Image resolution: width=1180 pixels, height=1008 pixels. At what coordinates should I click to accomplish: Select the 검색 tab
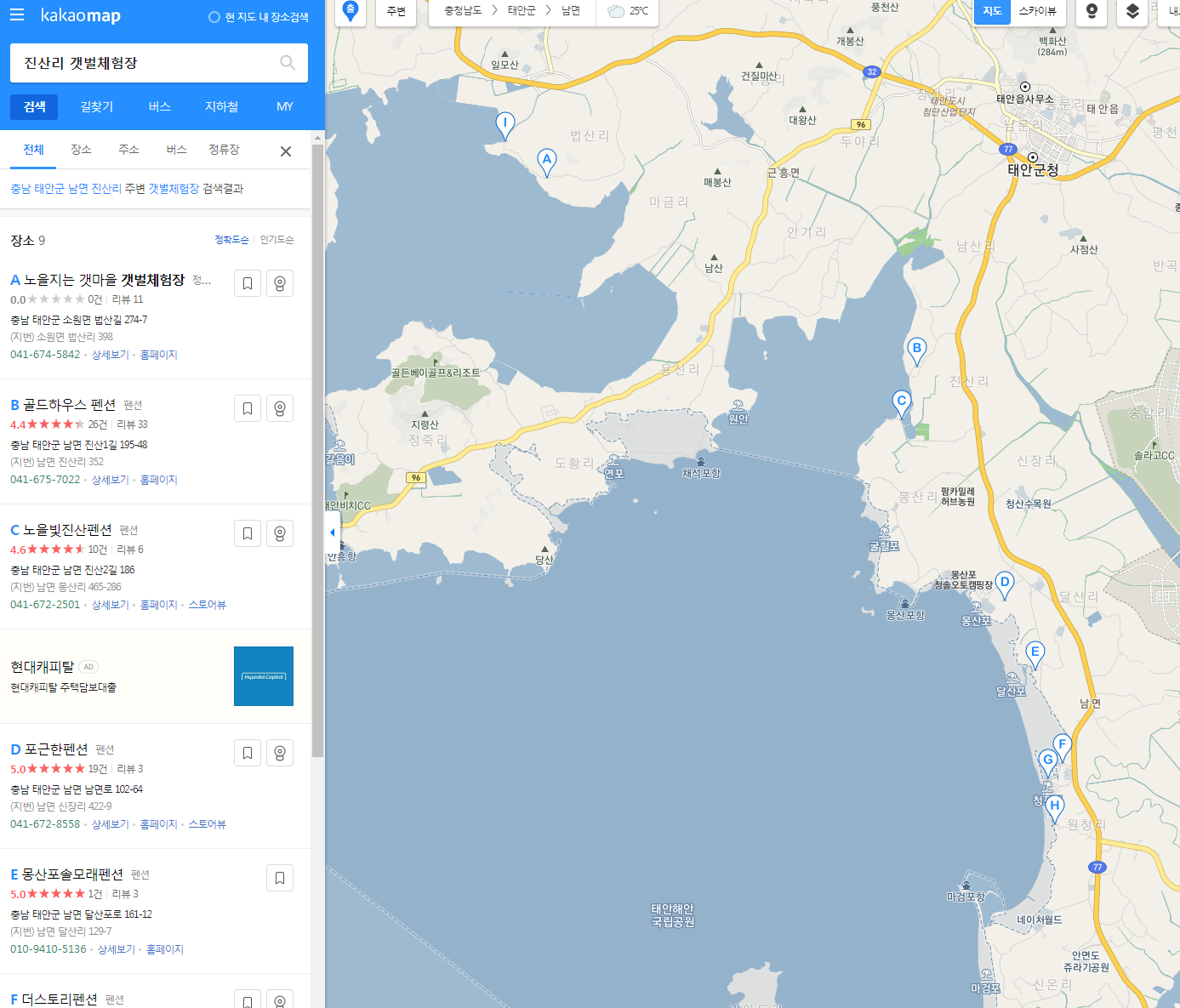tap(34, 106)
